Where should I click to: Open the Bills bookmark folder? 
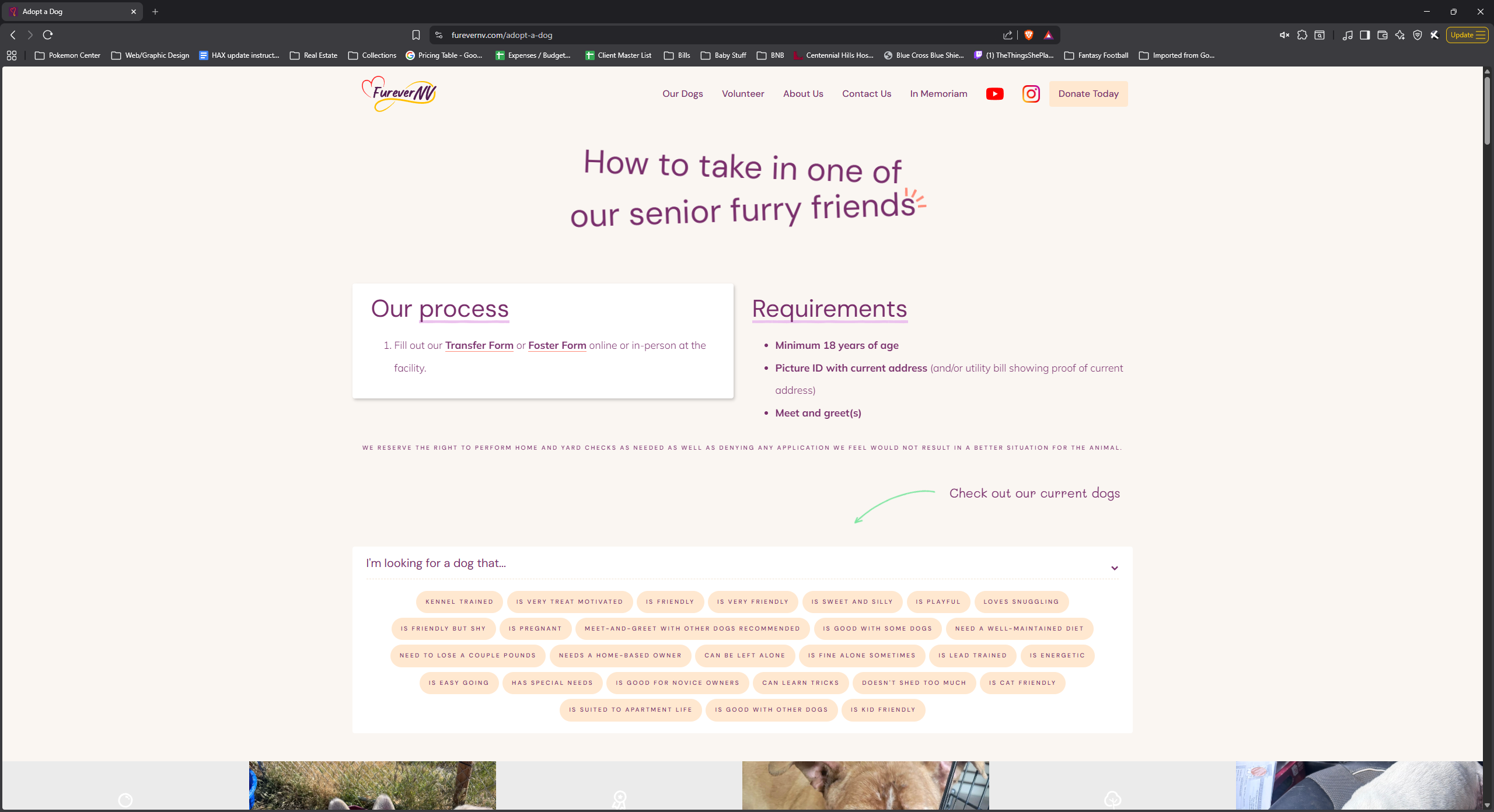pyautogui.click(x=678, y=55)
